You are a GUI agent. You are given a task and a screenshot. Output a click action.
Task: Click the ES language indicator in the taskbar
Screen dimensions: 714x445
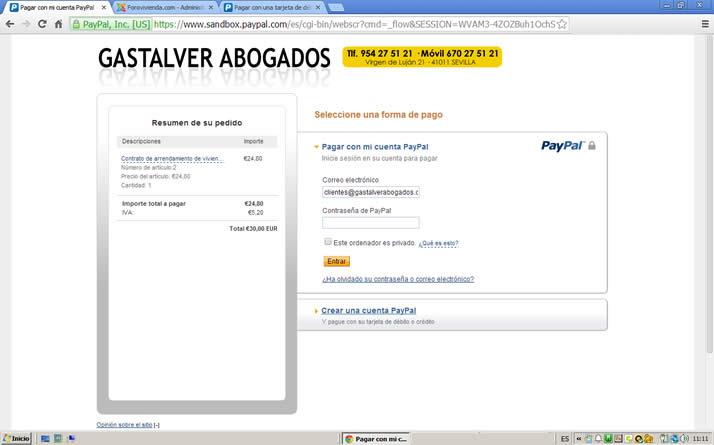point(565,439)
